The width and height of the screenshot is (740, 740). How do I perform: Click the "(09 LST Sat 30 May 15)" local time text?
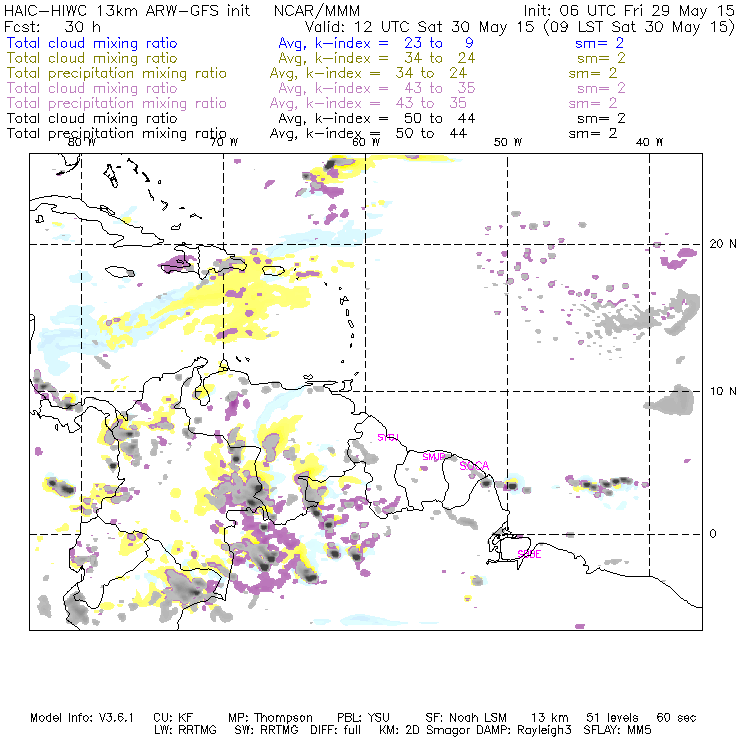point(639,27)
